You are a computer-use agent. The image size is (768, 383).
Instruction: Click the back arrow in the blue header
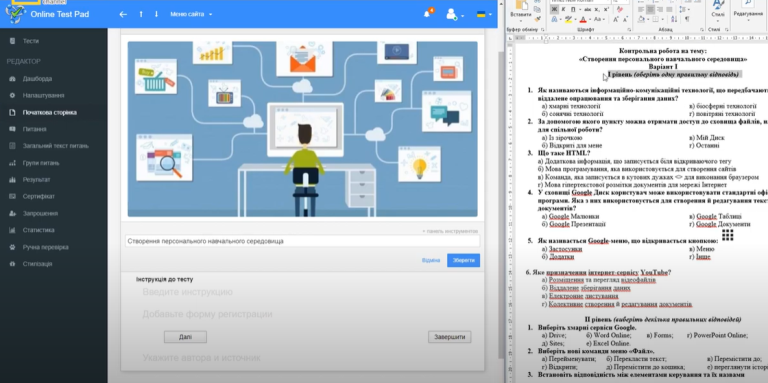pyautogui.click(x=123, y=14)
